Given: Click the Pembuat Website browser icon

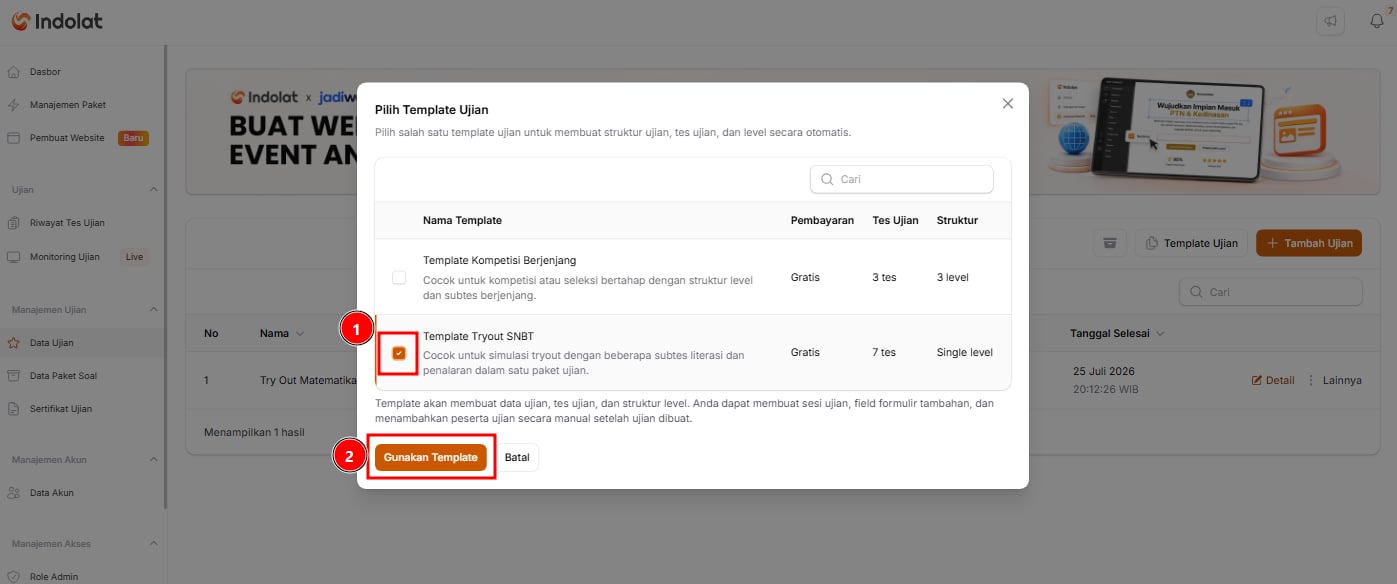Looking at the screenshot, I should 14,138.
